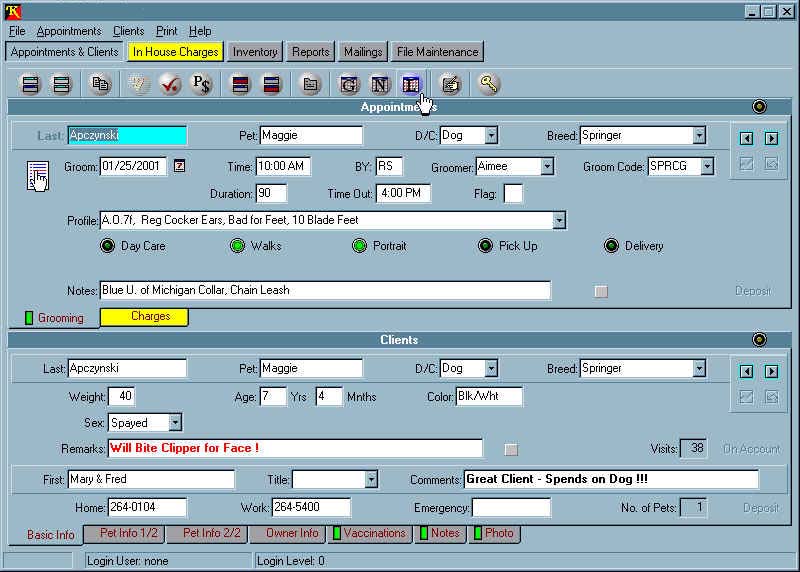The width and height of the screenshot is (800, 572).
Task: Open the Groomer dropdown showing Aimee
Action: tap(547, 166)
